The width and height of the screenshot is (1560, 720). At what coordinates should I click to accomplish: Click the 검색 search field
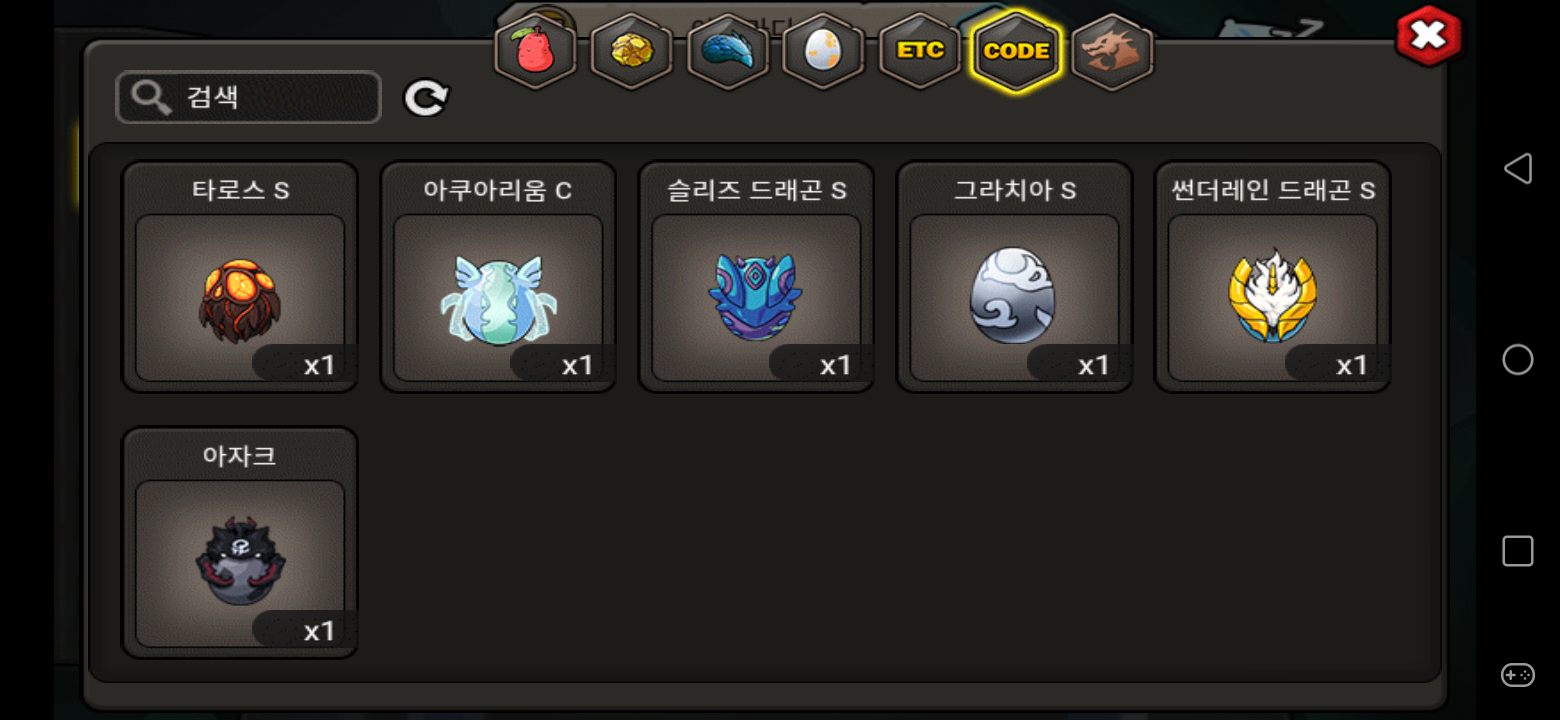(249, 98)
